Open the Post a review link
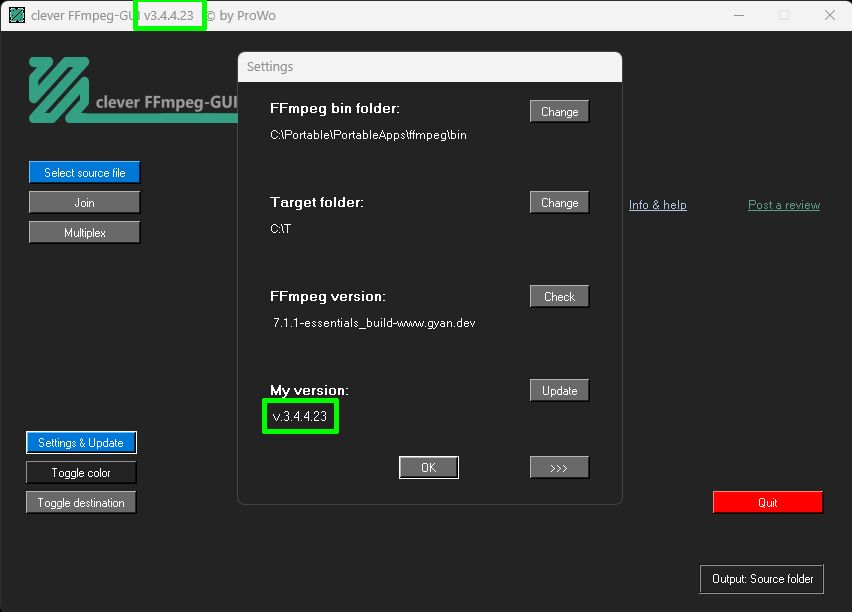 [x=784, y=205]
